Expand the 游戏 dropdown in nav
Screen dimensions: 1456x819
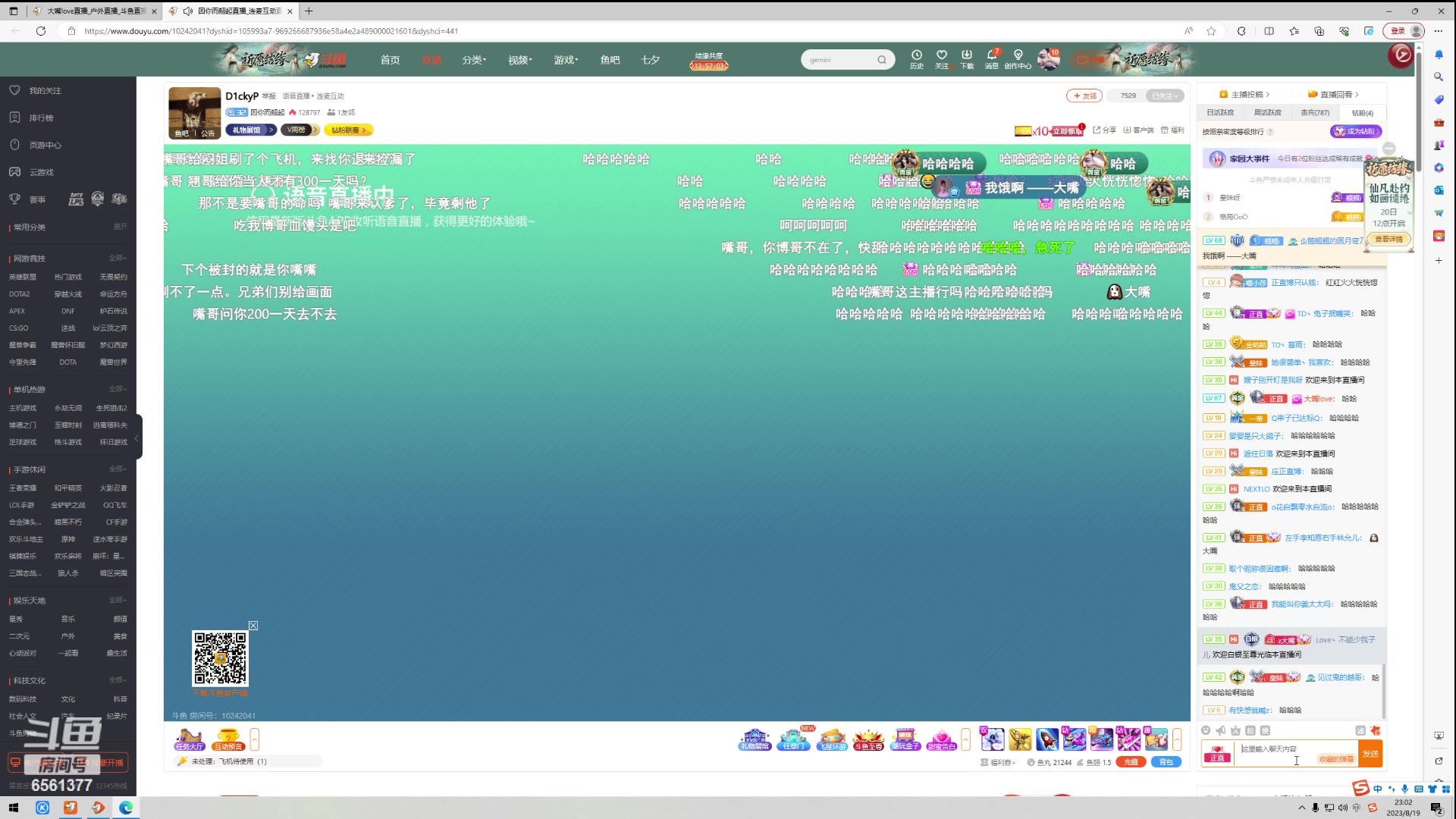(x=566, y=60)
